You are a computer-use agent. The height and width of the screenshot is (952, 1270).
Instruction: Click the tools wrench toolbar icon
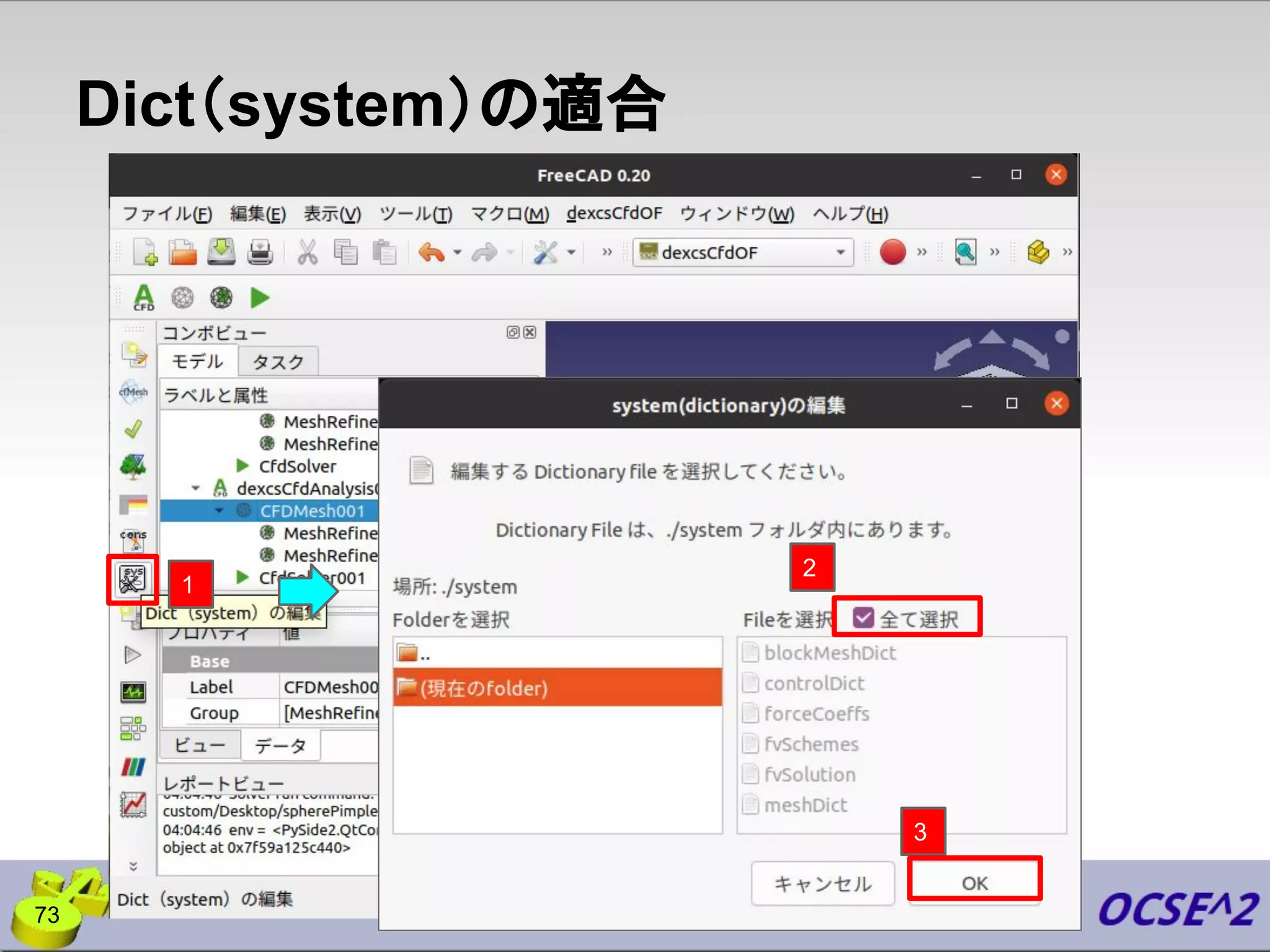pos(546,252)
